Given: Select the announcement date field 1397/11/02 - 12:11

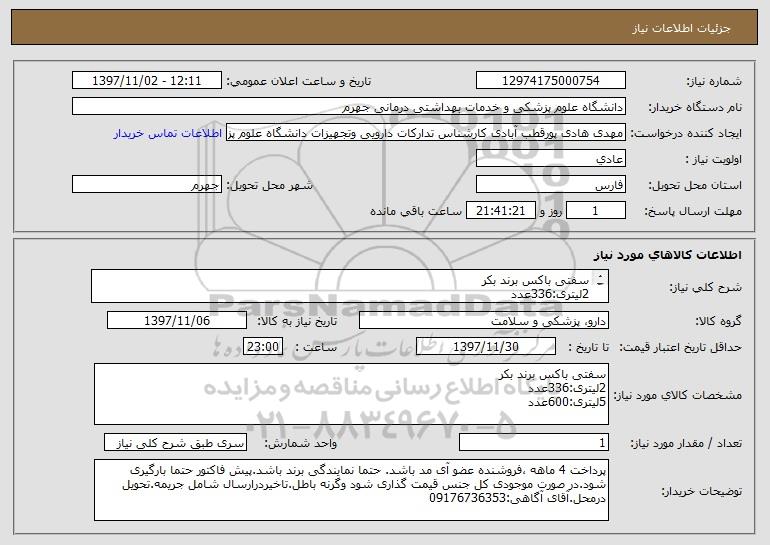Looking at the screenshot, I should (x=147, y=80).
